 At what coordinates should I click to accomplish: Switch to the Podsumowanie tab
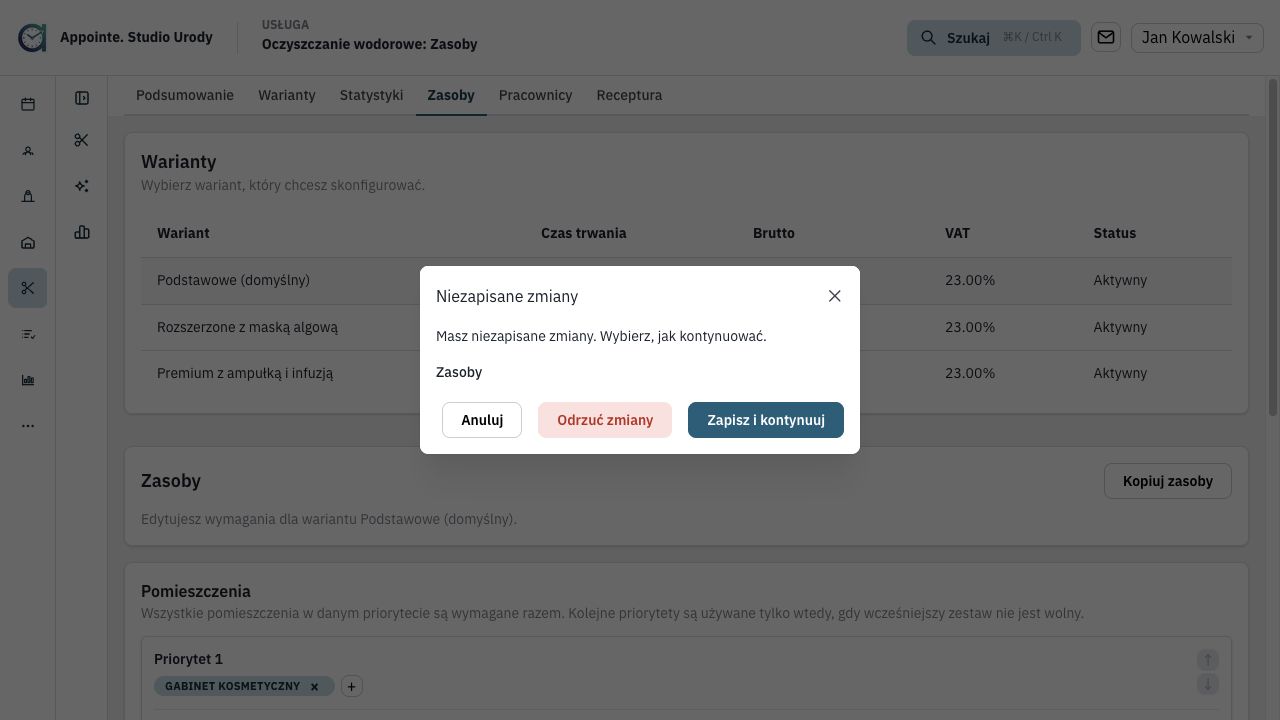[185, 95]
